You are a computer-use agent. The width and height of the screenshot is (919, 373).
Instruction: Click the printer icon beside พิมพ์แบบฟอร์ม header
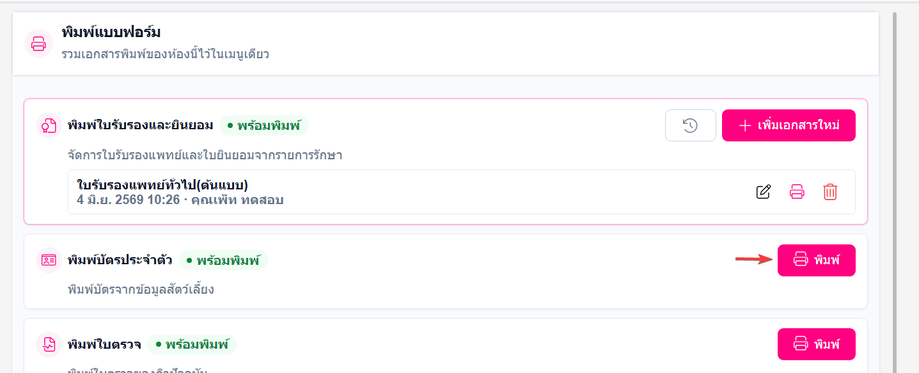[39, 43]
